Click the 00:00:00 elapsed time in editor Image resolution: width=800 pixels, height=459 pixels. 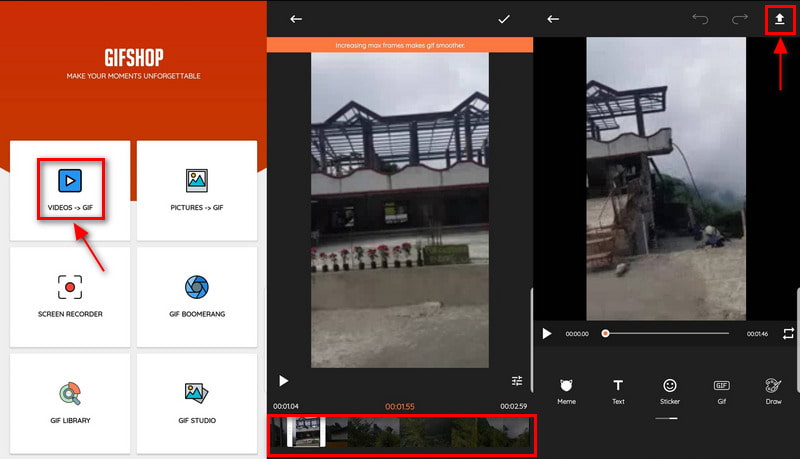[x=577, y=334]
